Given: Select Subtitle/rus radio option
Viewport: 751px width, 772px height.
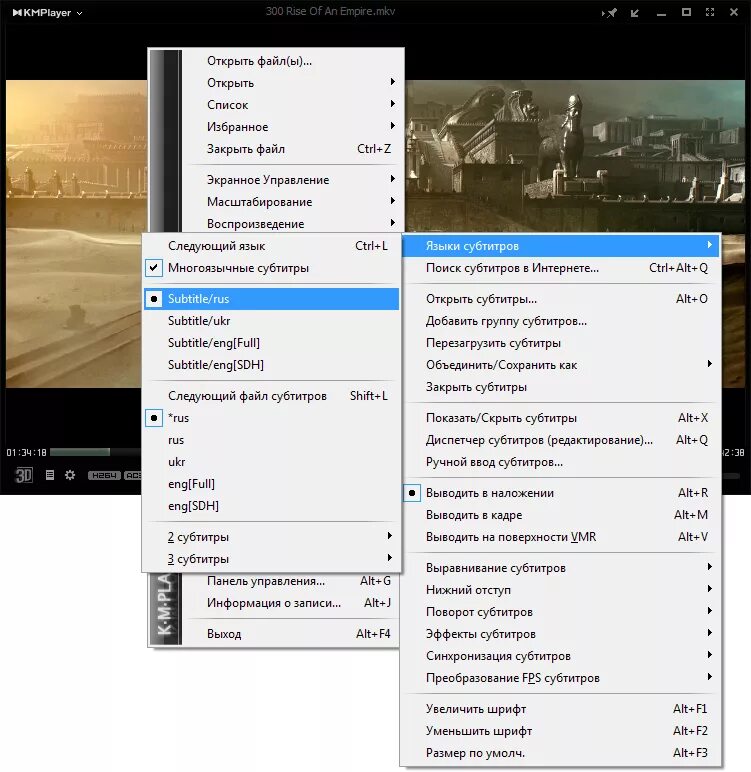Looking at the screenshot, I should pos(271,299).
